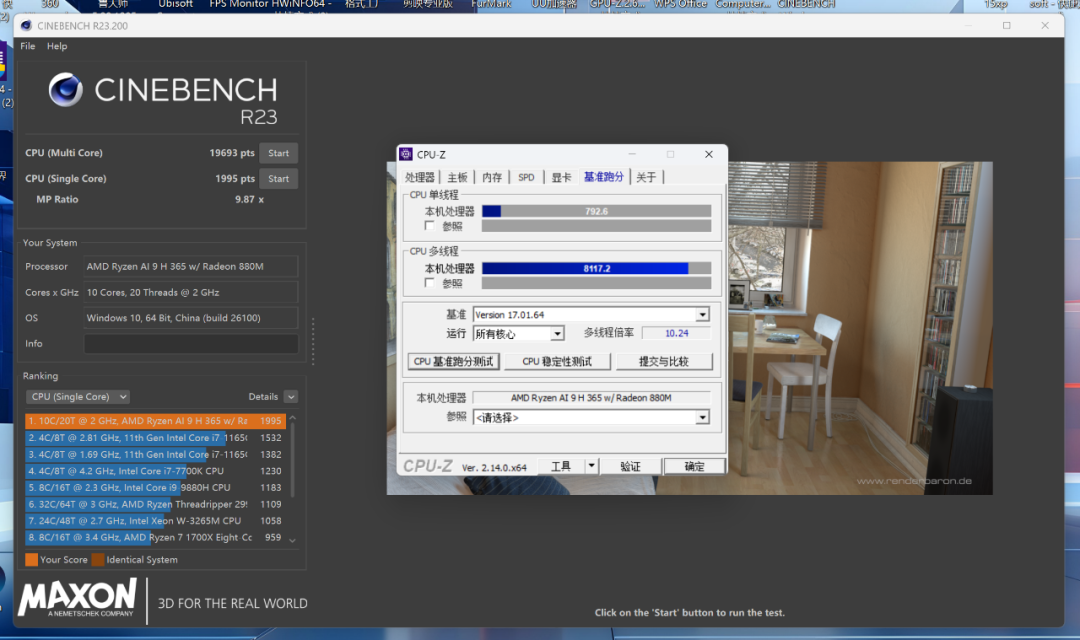The width and height of the screenshot is (1080, 640).
Task: Switch to the SPD tab in CPU-Z
Action: 526,177
